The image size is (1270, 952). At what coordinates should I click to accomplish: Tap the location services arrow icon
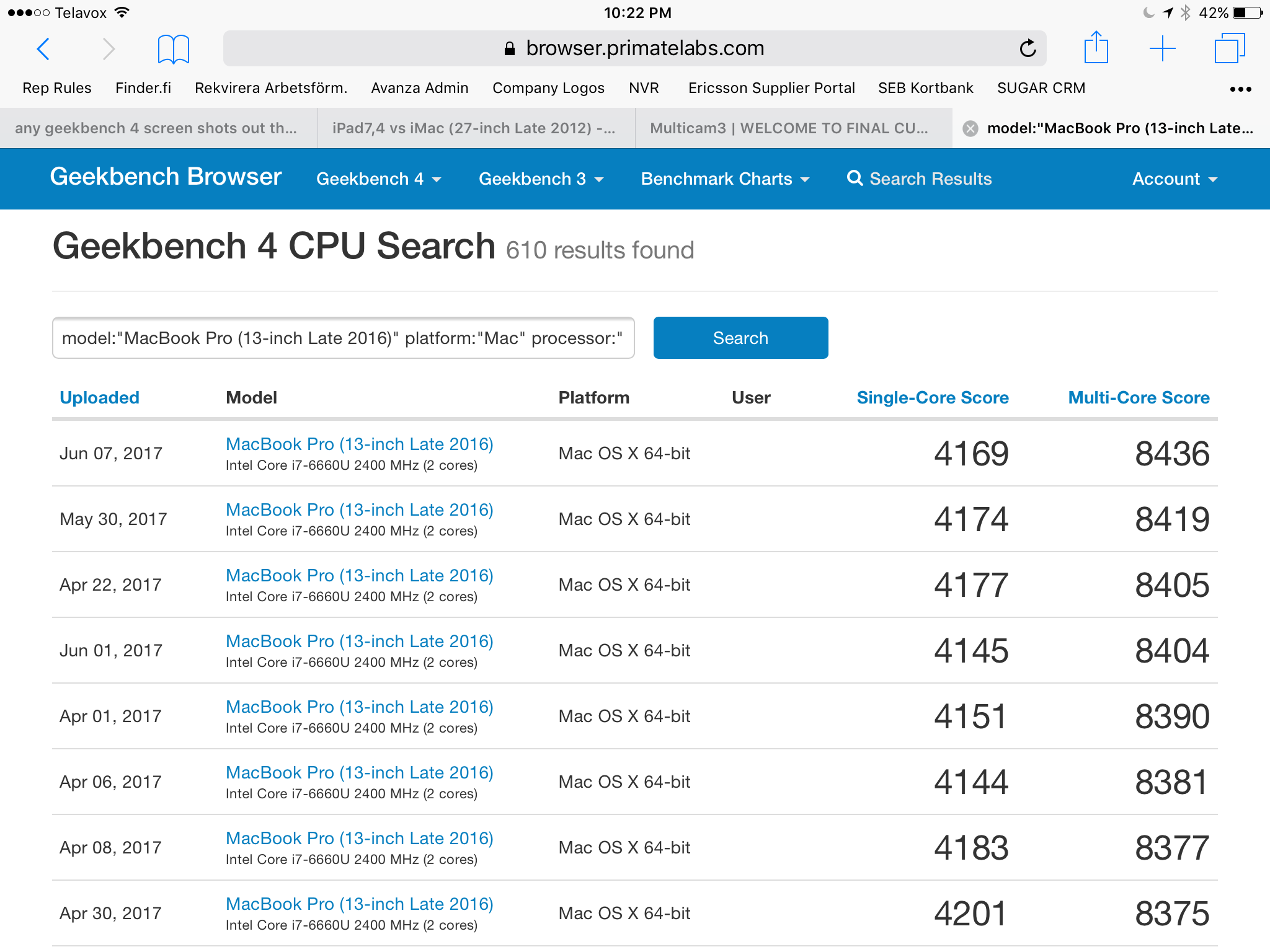click(x=1168, y=12)
